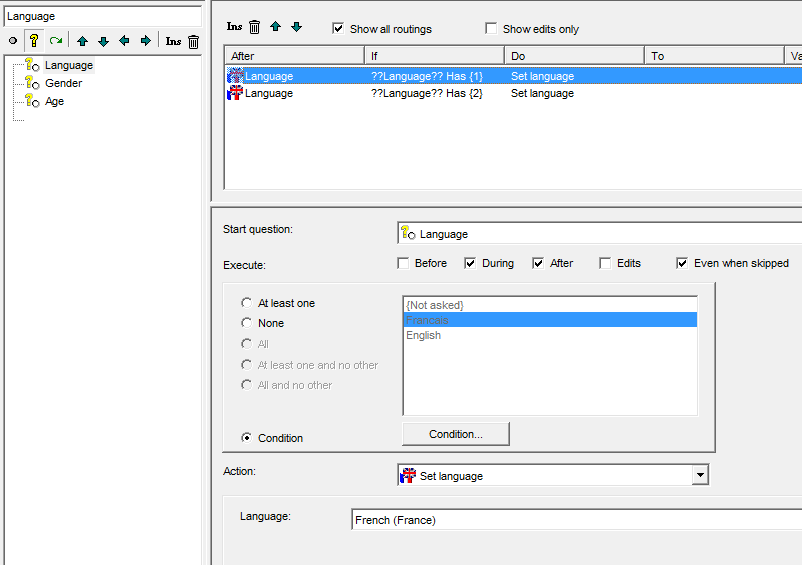Choose English in the answer list
The height and width of the screenshot is (565, 802).
point(423,335)
